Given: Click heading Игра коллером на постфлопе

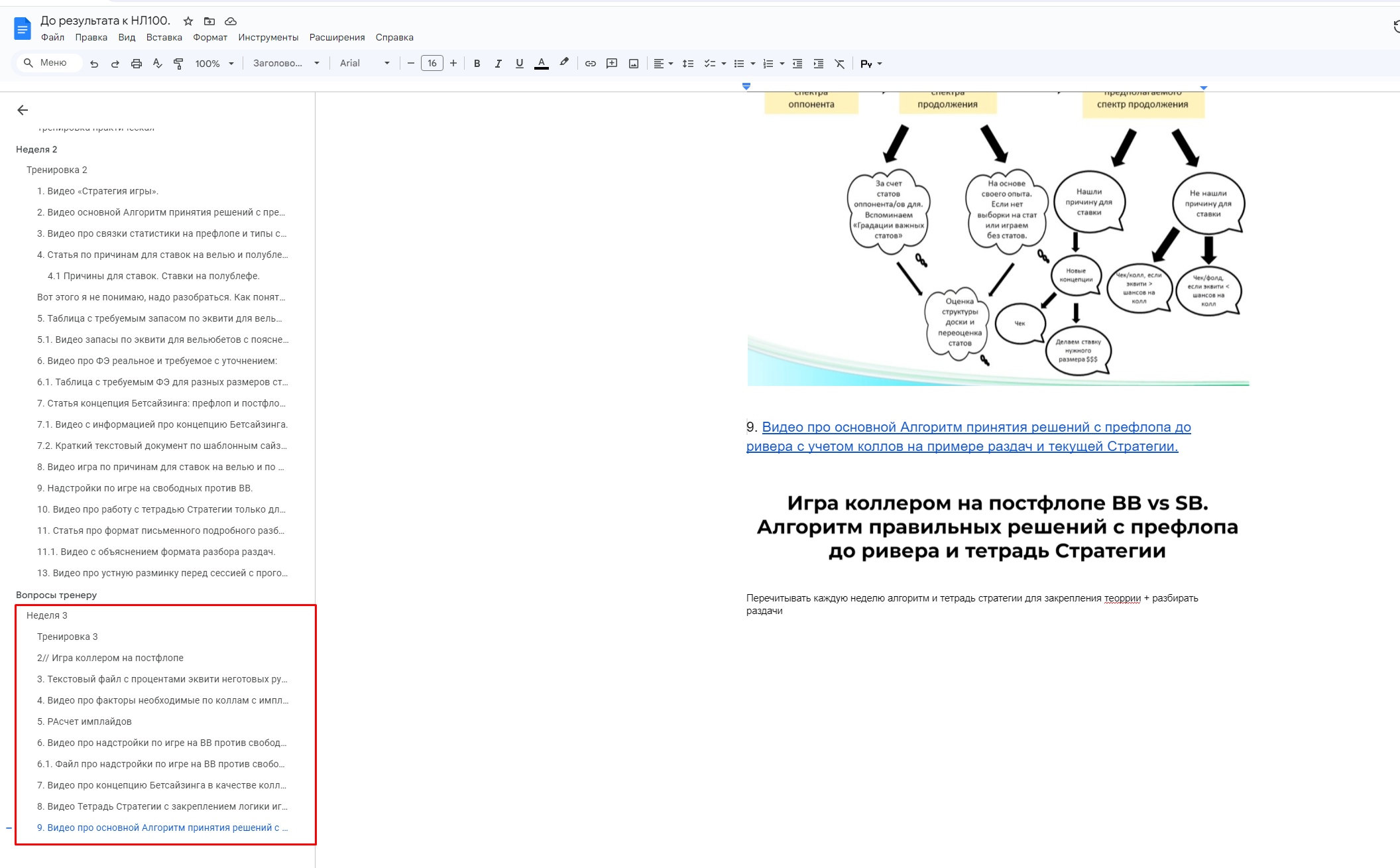Looking at the screenshot, I should (x=998, y=527).
